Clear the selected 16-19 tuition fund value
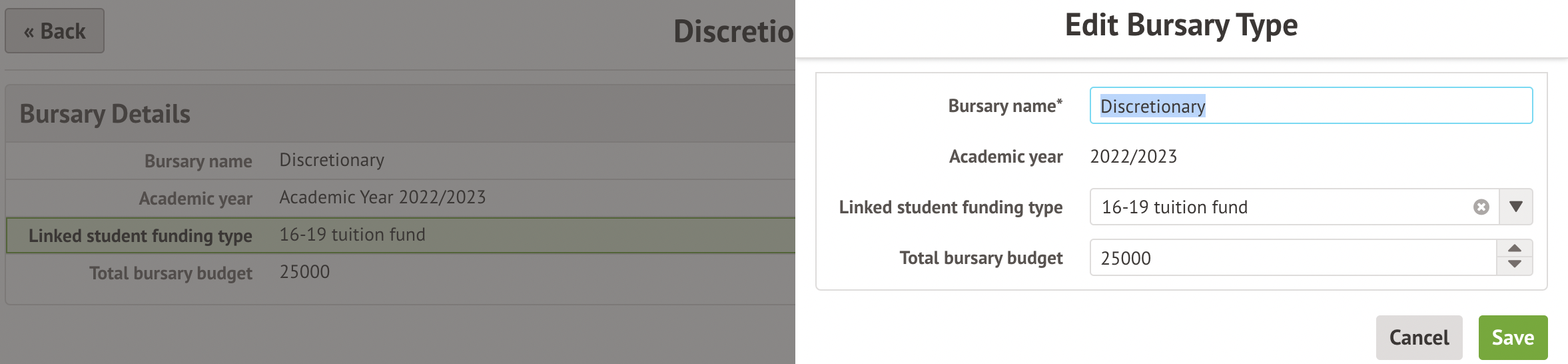The width and height of the screenshot is (1568, 364). 1481,207
